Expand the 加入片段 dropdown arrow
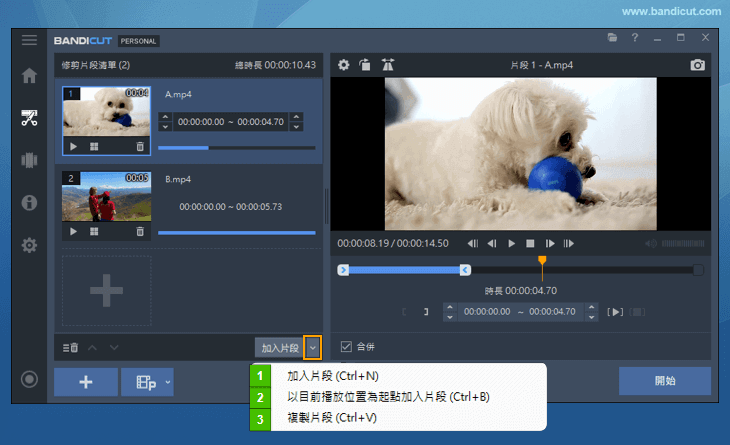 point(313,348)
